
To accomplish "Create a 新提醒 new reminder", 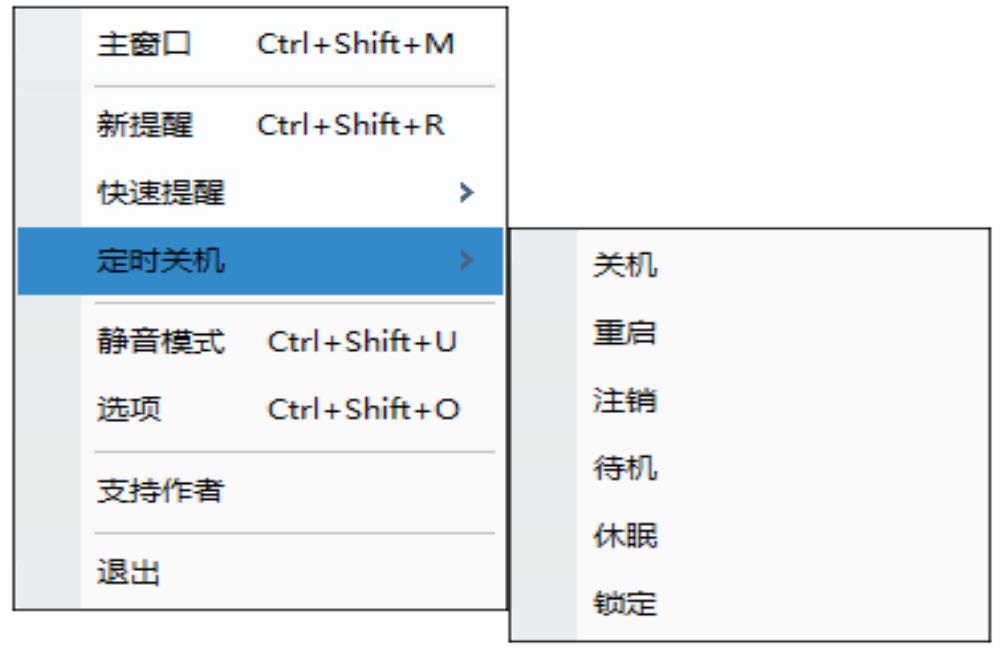I will pos(145,125).
